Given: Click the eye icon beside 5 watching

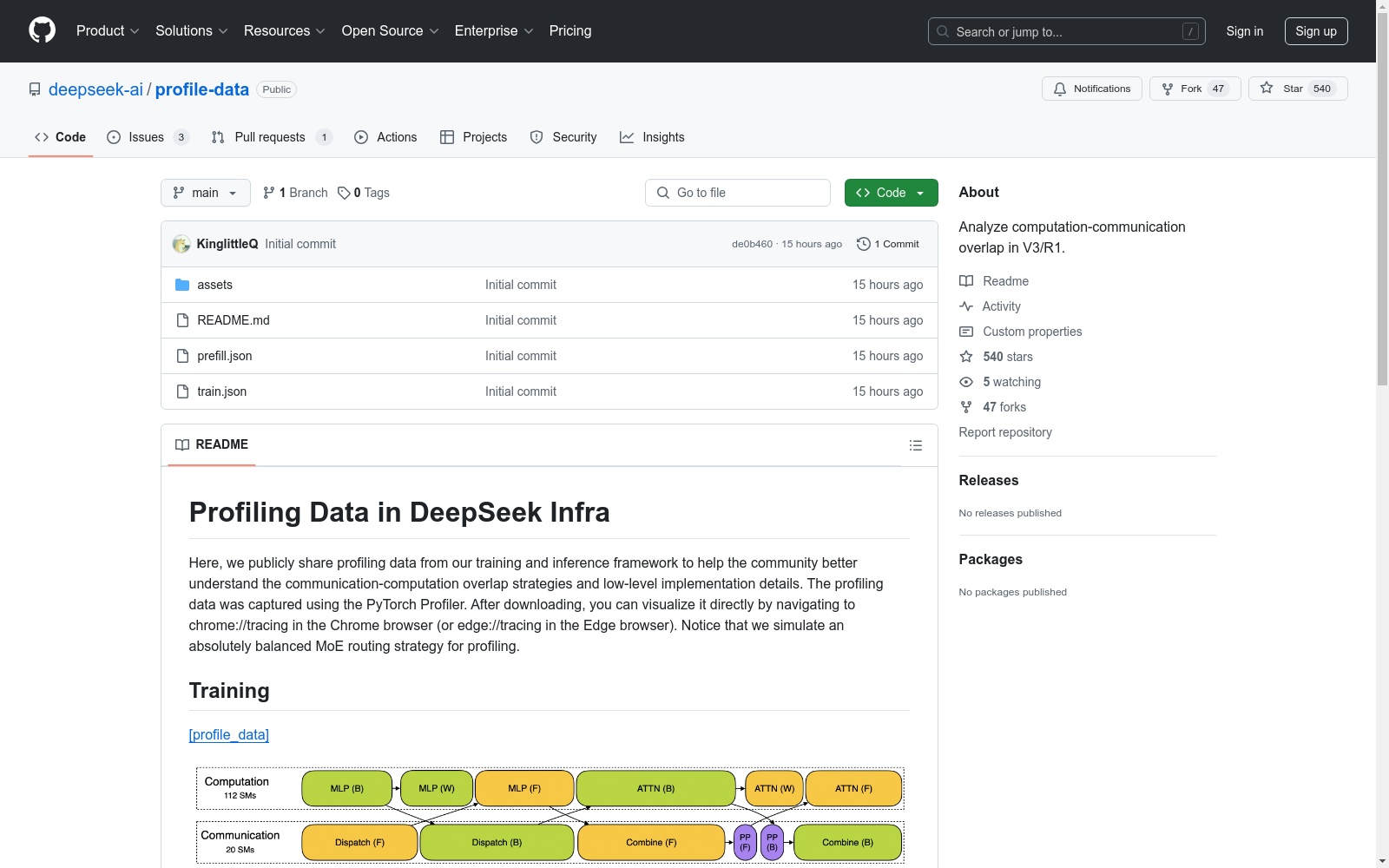Looking at the screenshot, I should [x=966, y=382].
